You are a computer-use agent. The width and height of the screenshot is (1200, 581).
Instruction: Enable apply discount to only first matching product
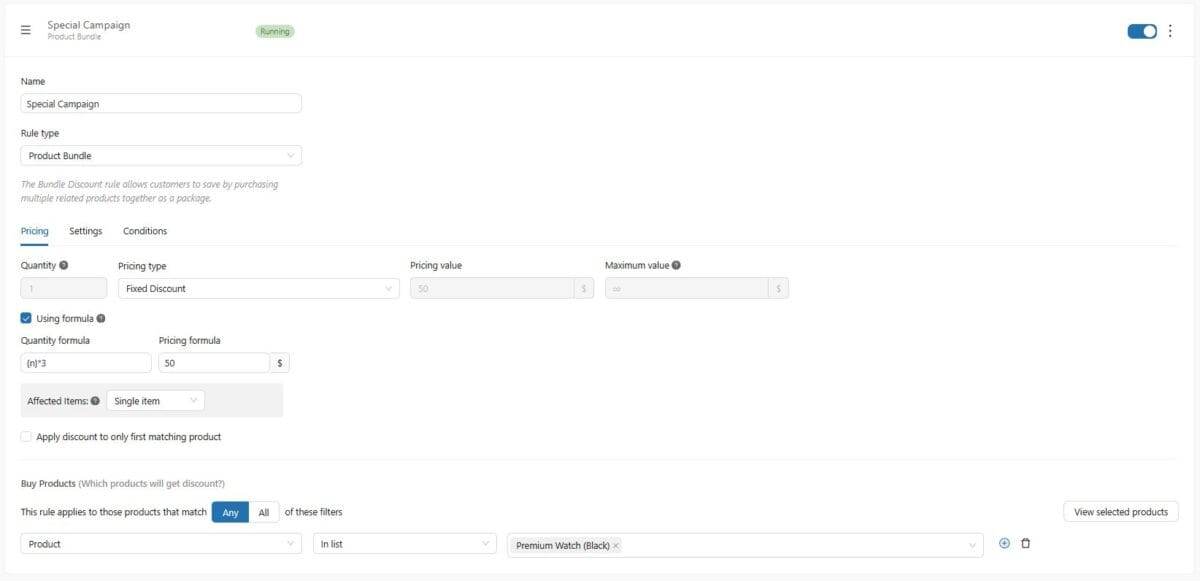(x=26, y=437)
